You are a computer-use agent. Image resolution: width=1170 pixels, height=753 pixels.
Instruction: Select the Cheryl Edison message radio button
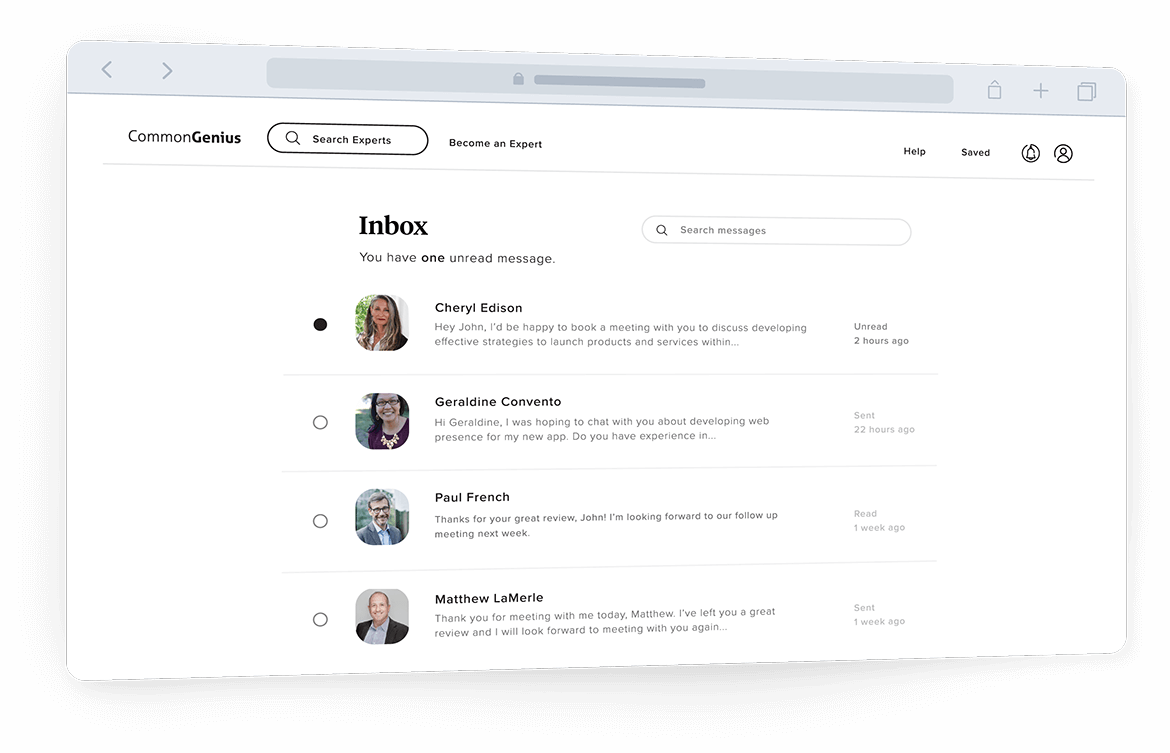(320, 324)
